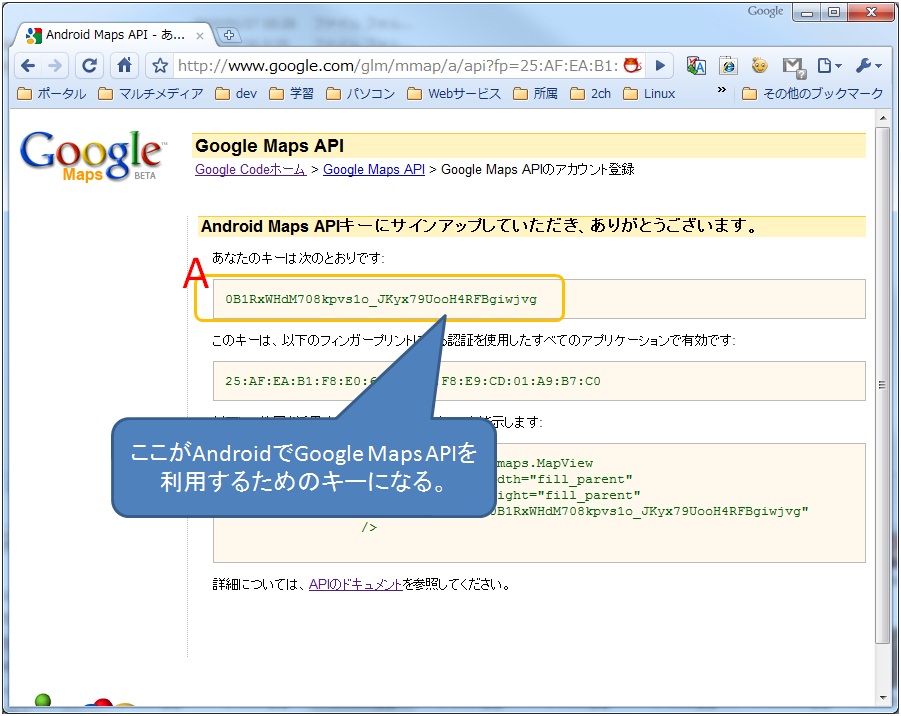Screen dimensions: 901x716
Task: Open the 2ch bookmark folder
Action: [x=591, y=94]
